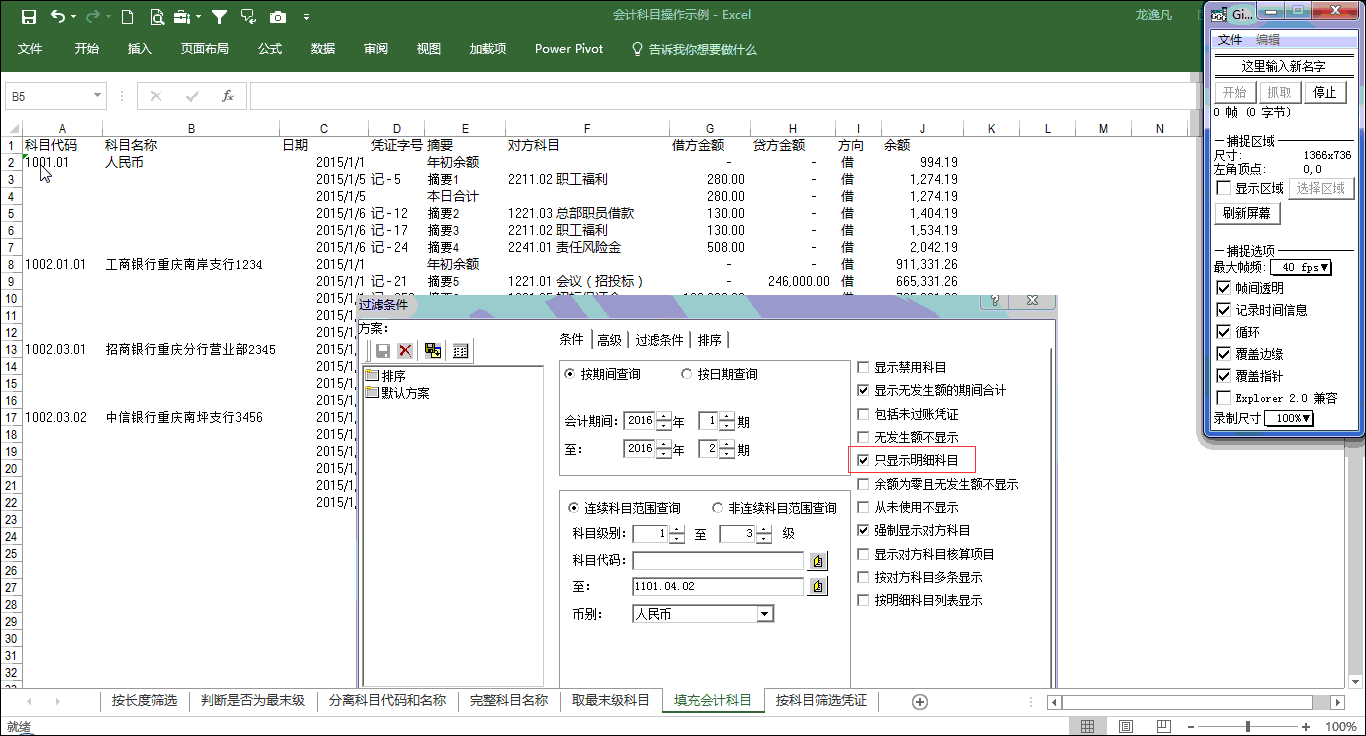1366x736 pixels.
Task: Save the workbook from the quick access toolbar
Action: tap(28, 17)
